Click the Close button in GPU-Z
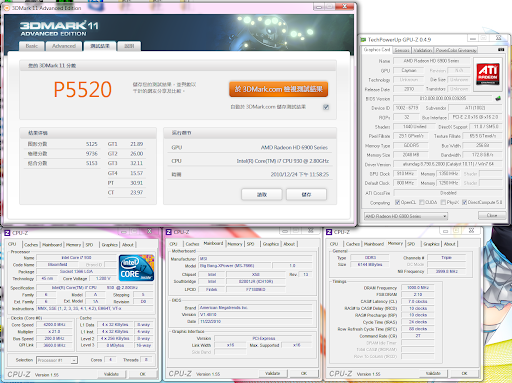The height and width of the screenshot is (383, 512). [492, 216]
